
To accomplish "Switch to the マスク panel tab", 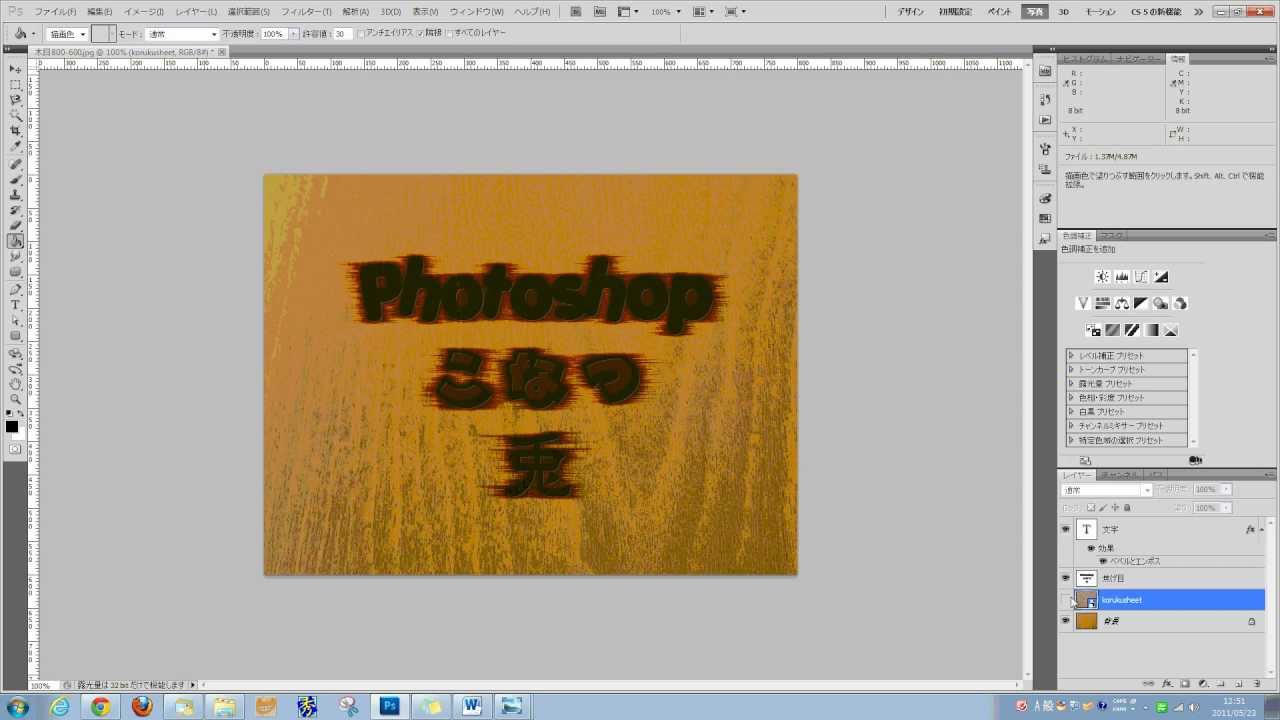I will click(1111, 236).
